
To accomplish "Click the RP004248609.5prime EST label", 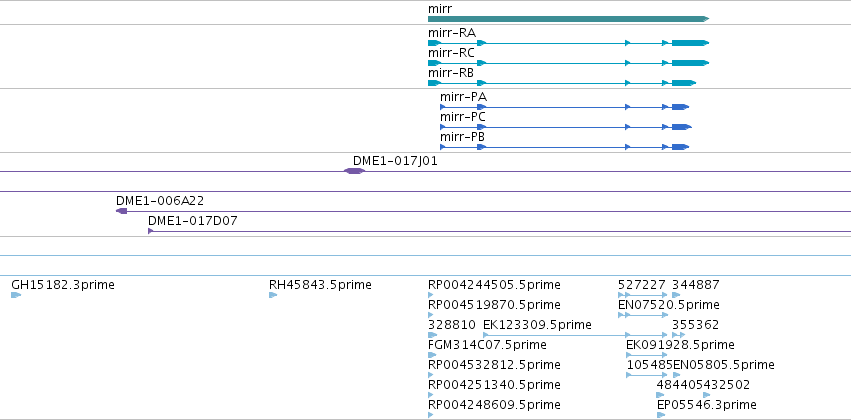I will coord(494,405).
